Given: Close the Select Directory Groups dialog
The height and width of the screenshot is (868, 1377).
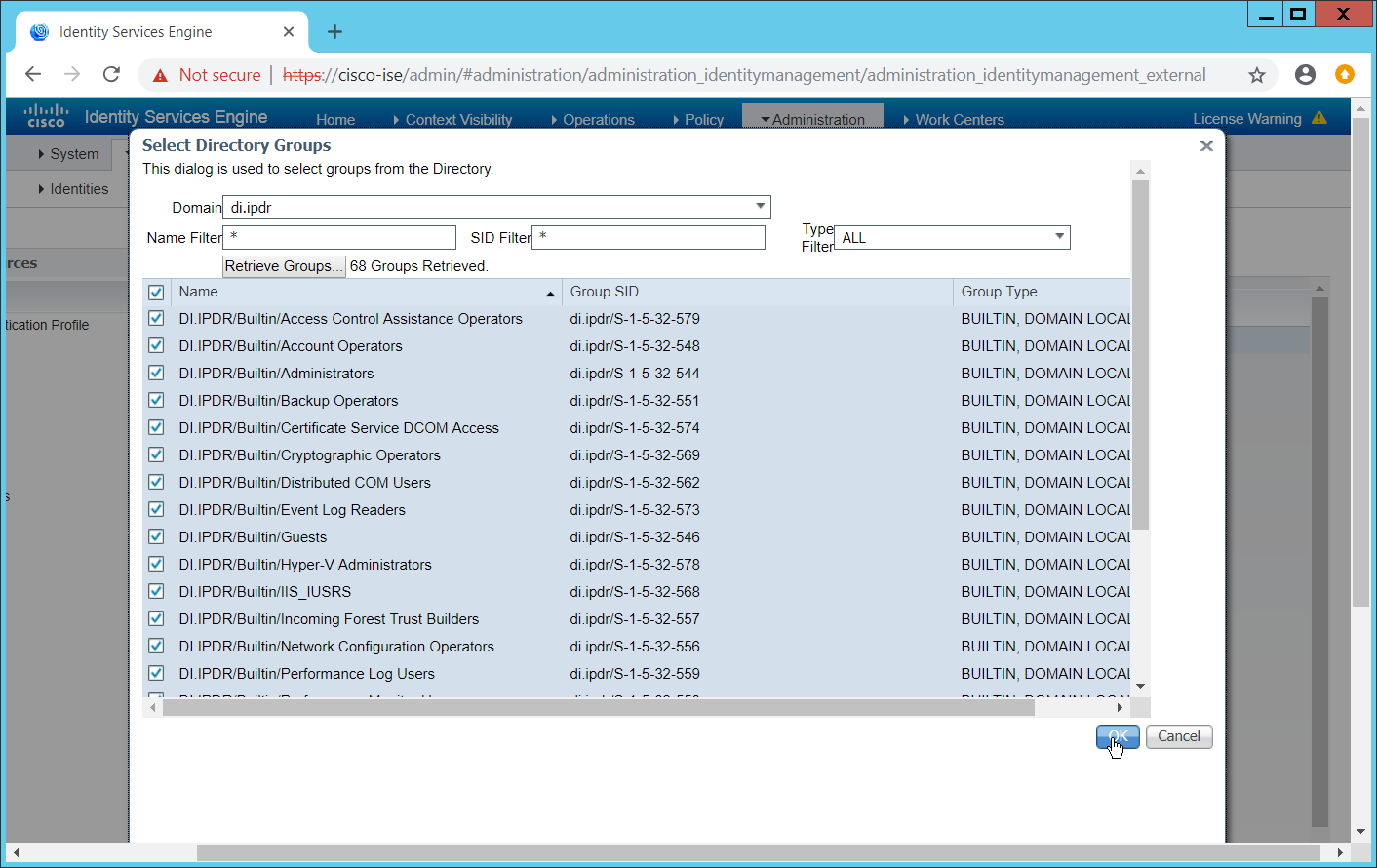Looking at the screenshot, I should click(1206, 146).
